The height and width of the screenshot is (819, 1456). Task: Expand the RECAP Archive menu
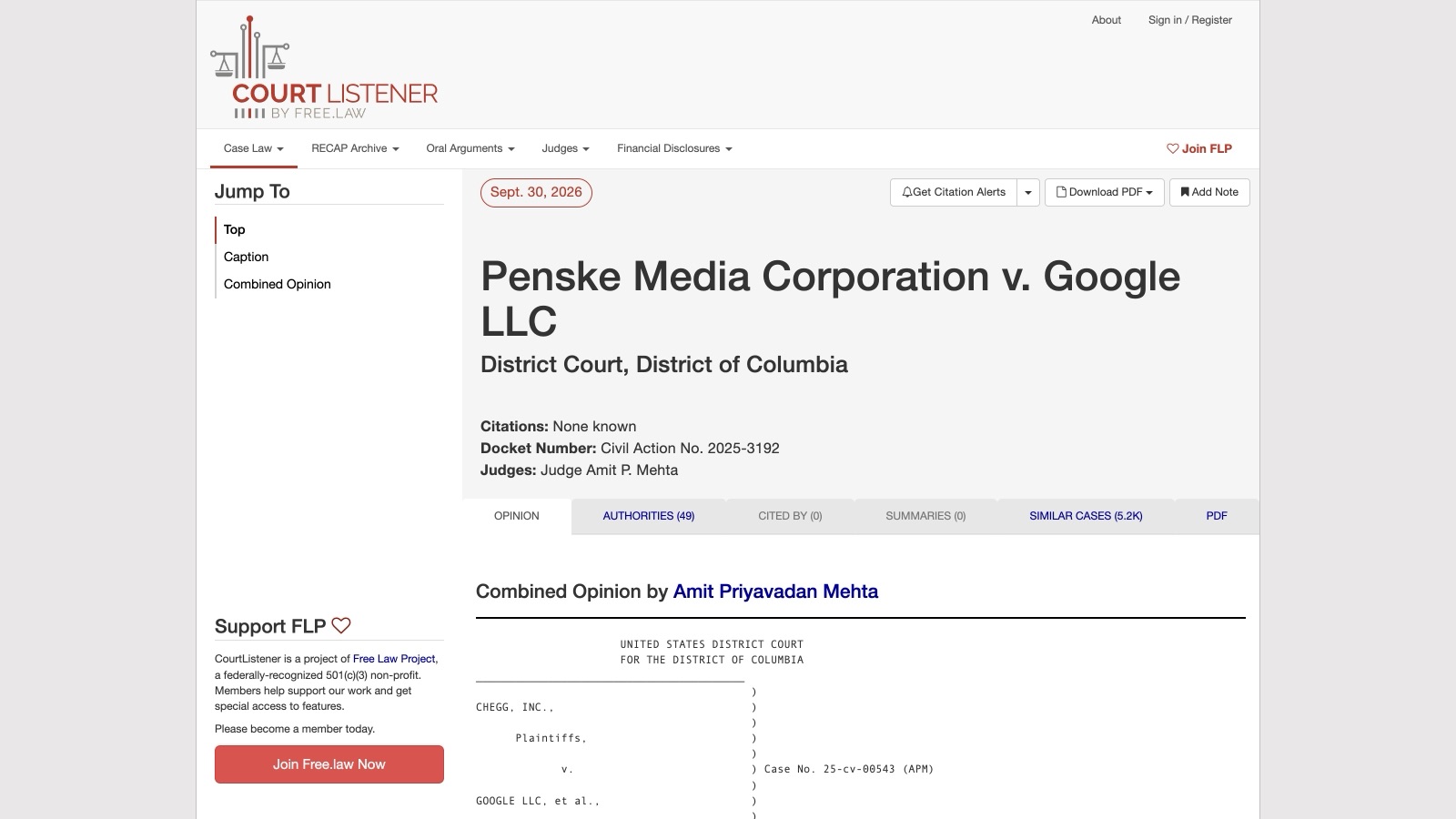(x=355, y=148)
